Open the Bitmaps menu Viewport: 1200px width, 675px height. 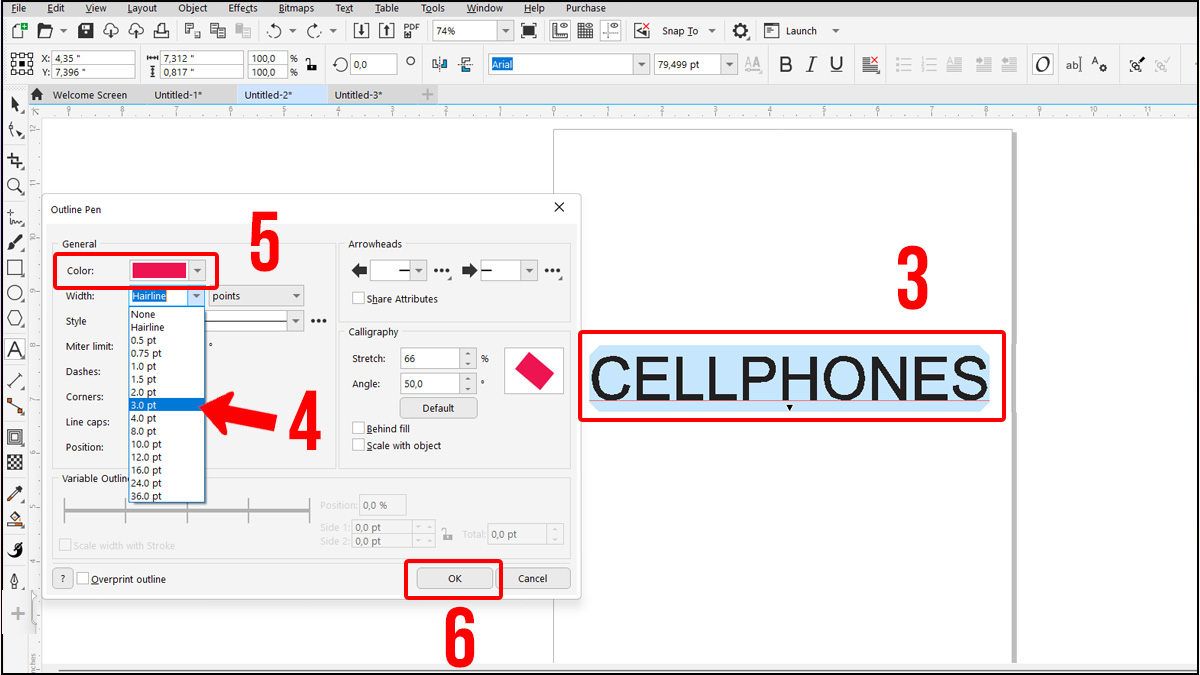click(296, 8)
